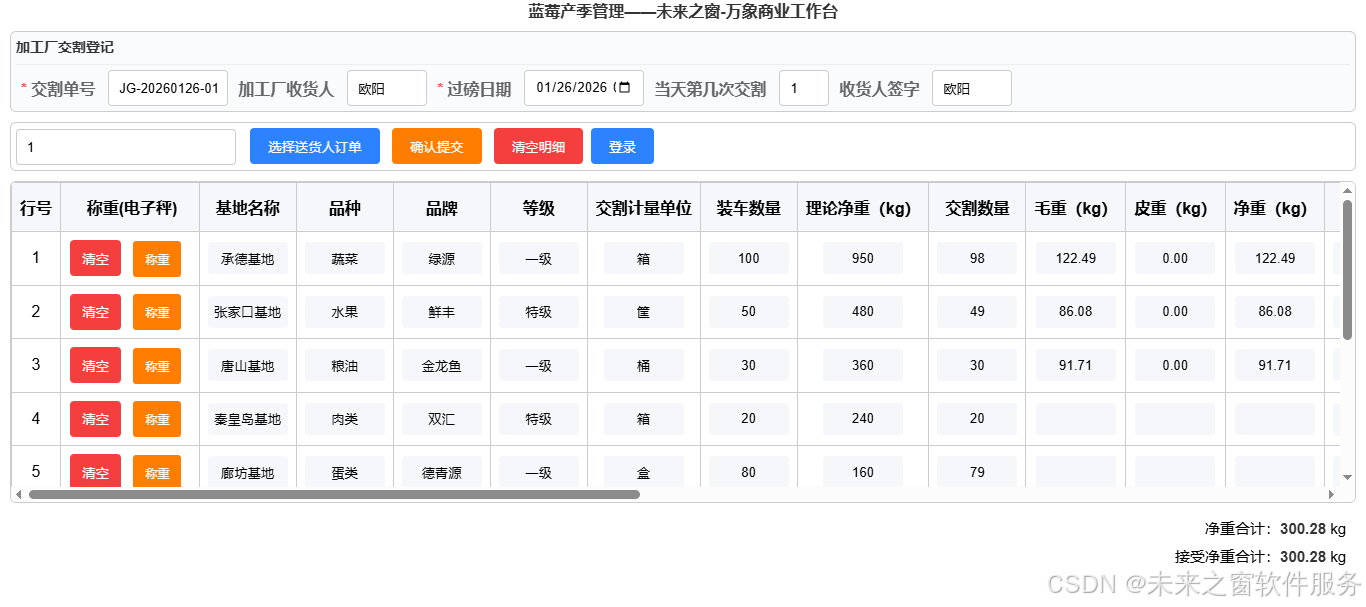Image resolution: width=1366 pixels, height=607 pixels.
Task: Click the table's vertical scrollbar thumb
Action: point(1347,270)
